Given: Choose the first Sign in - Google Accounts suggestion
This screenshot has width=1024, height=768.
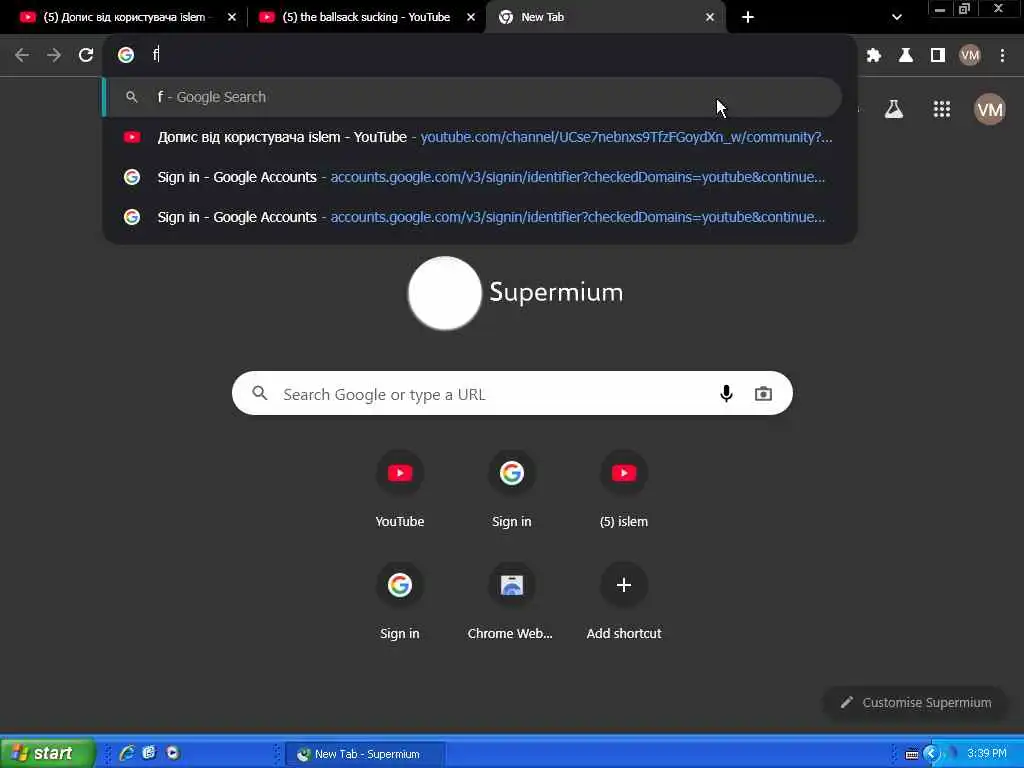Looking at the screenshot, I should coord(480,177).
